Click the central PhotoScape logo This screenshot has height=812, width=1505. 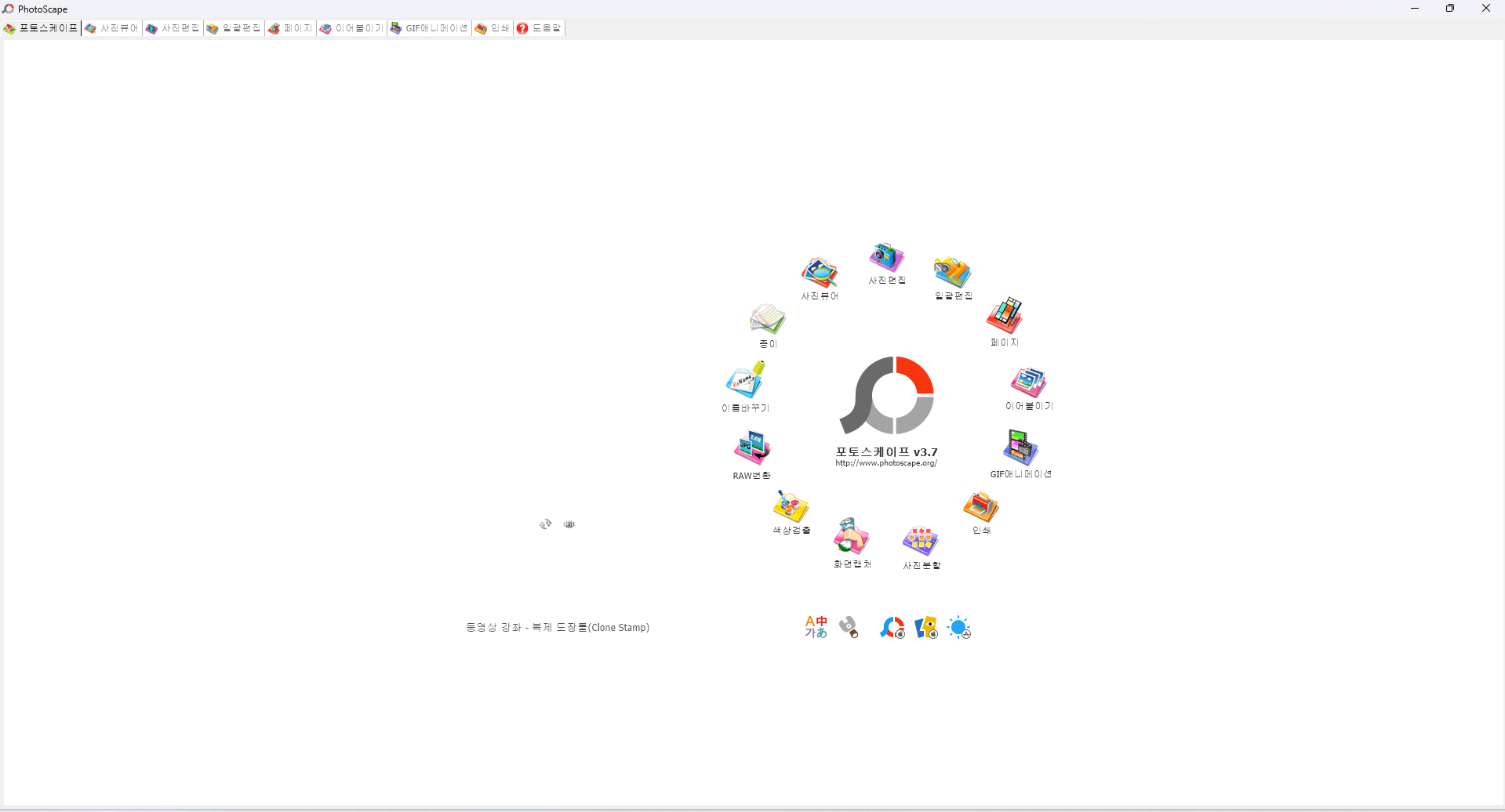point(887,395)
